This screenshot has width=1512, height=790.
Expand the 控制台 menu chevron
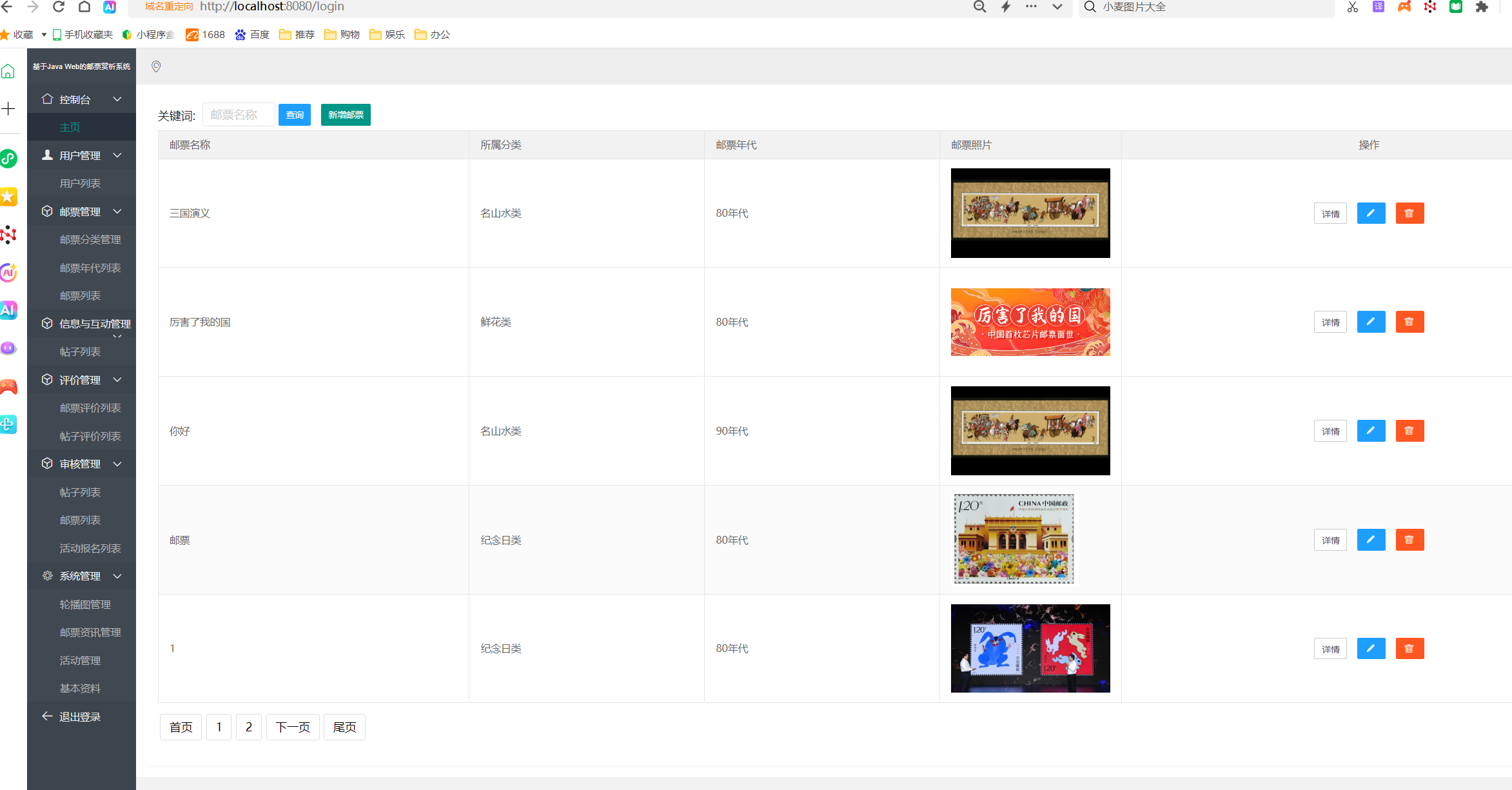(117, 99)
